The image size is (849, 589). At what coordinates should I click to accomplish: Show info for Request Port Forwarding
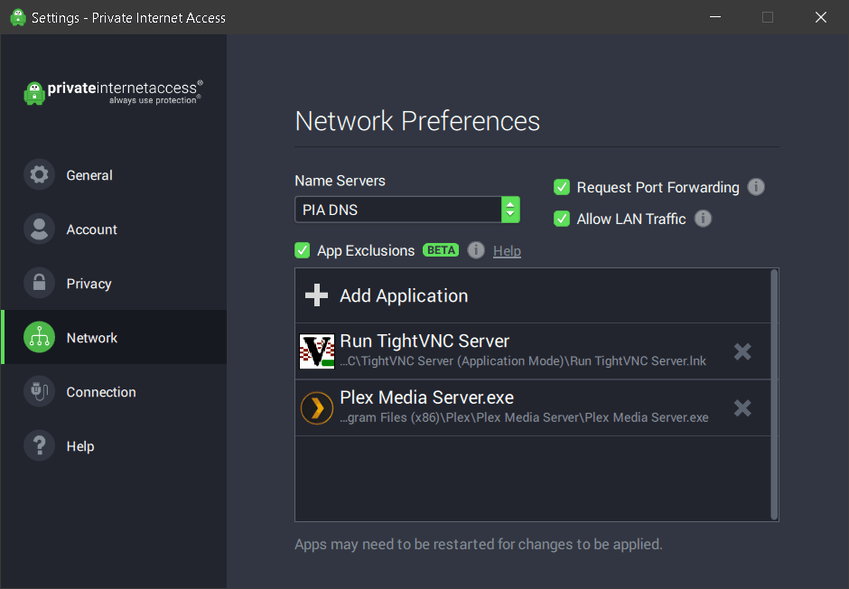tap(757, 187)
